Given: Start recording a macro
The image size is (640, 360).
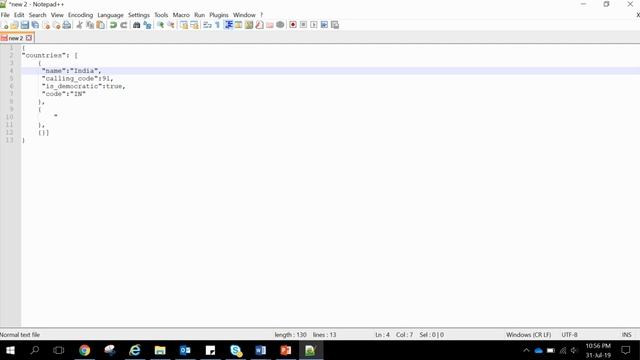Looking at the screenshot, I should [293, 25].
